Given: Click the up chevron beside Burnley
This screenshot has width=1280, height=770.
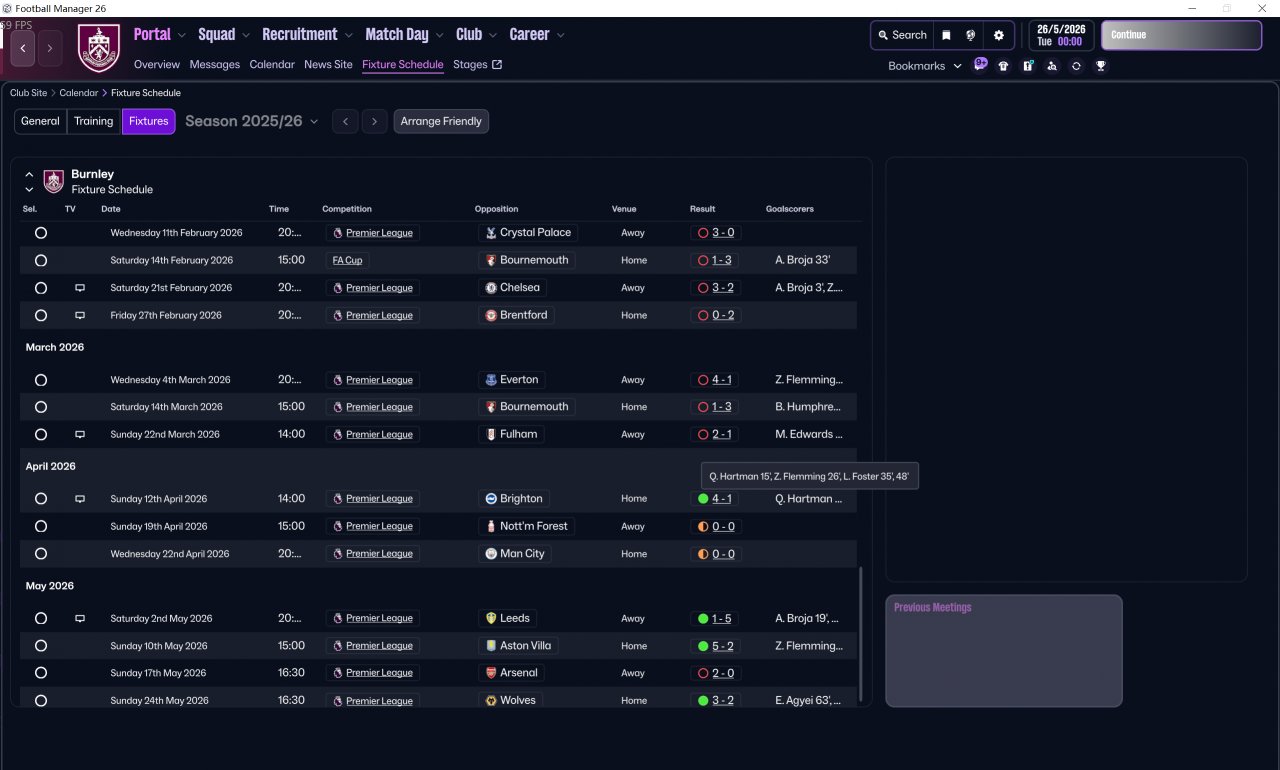Looking at the screenshot, I should pyautogui.click(x=29, y=174).
